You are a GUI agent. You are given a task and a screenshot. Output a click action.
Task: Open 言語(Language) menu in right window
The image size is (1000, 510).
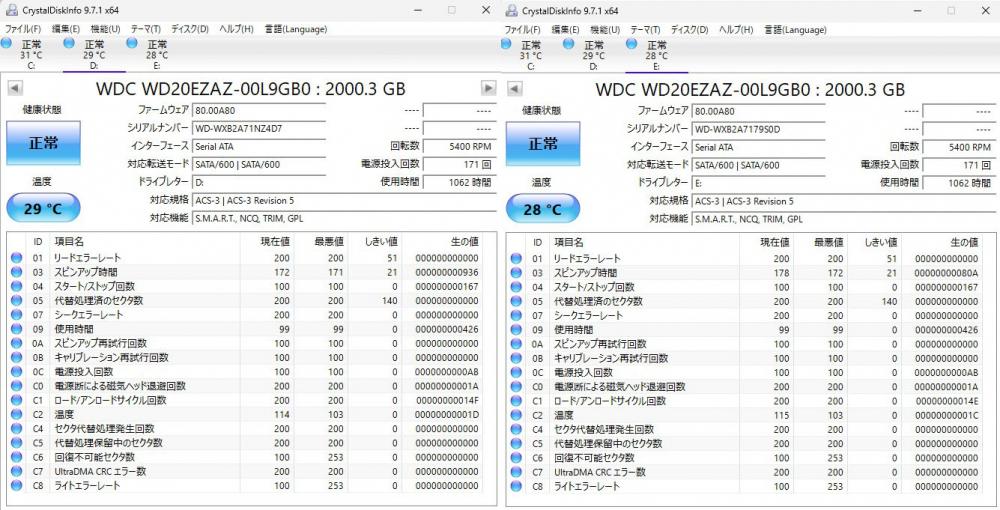point(795,30)
